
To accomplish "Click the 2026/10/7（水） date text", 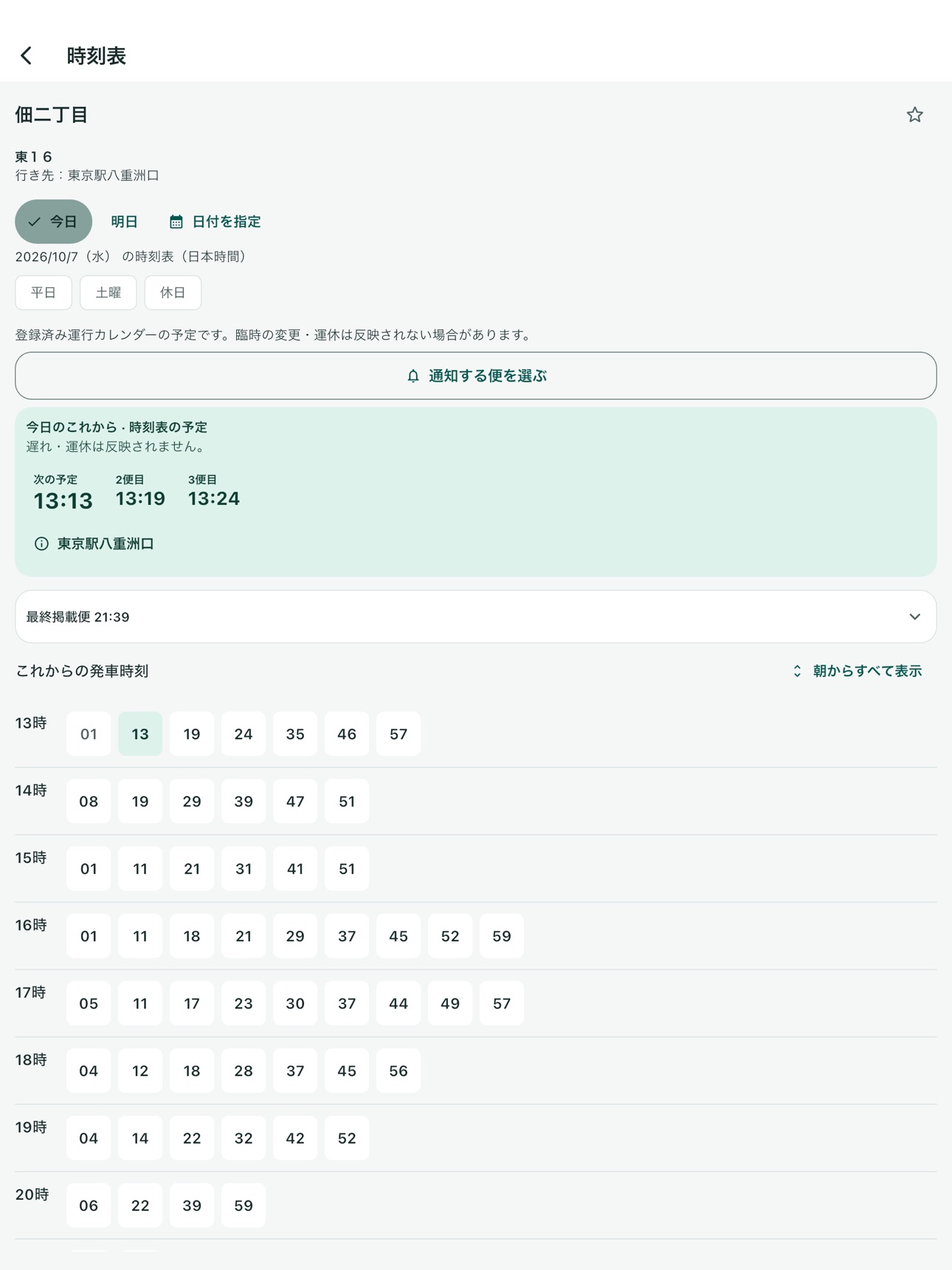I will (x=63, y=256).
